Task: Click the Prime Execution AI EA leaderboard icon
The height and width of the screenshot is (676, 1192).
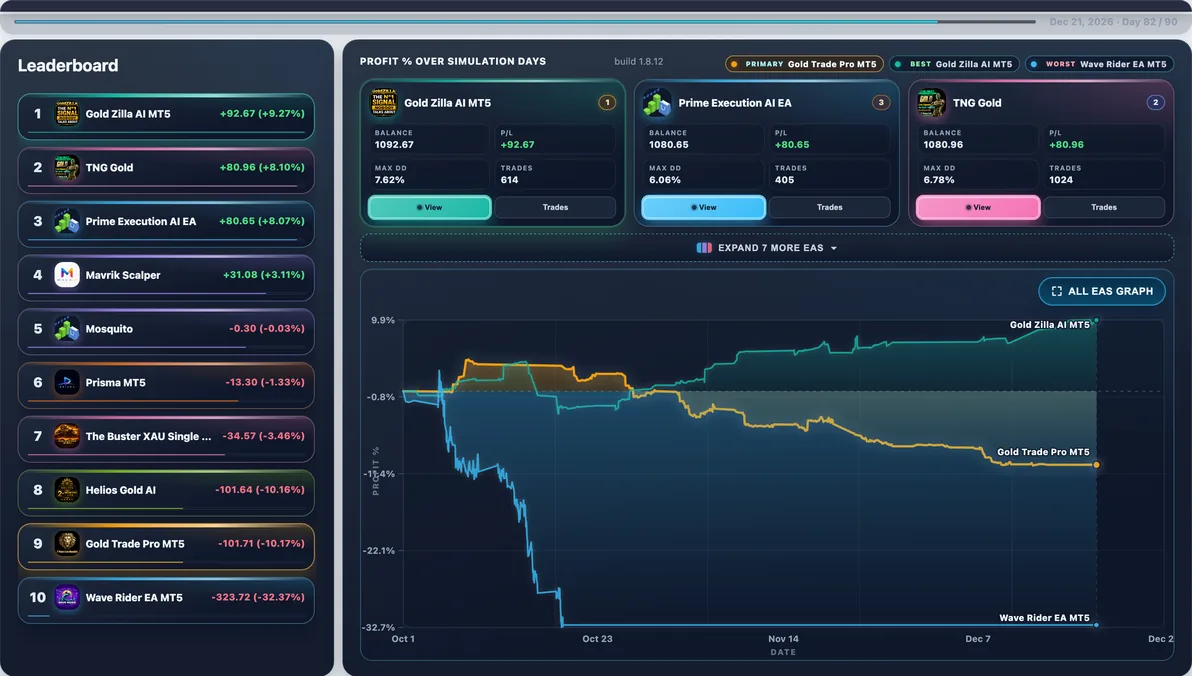Action: [66, 221]
